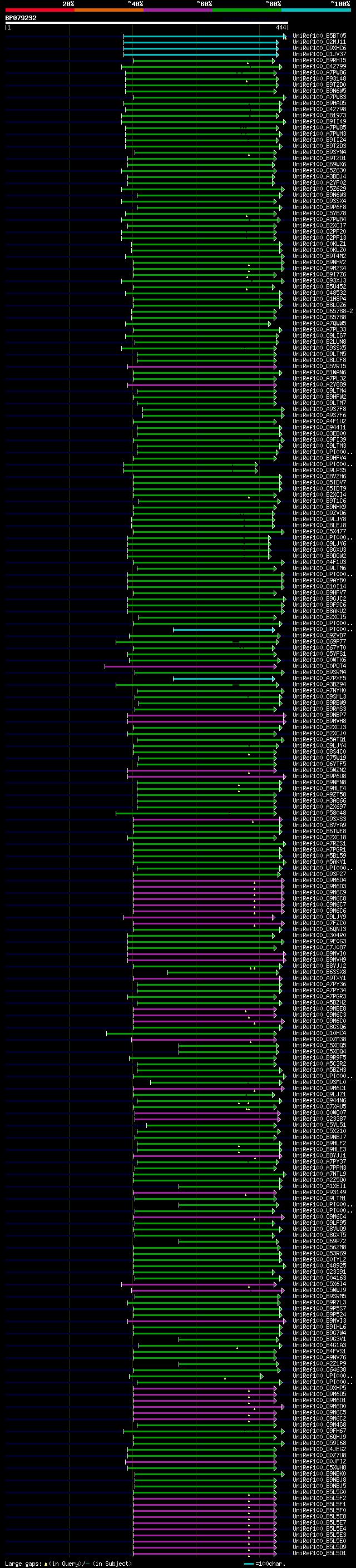Select the UniRef100_B9MVH8 label
Viewport: 356px width, 1568px height.
click(319, 721)
